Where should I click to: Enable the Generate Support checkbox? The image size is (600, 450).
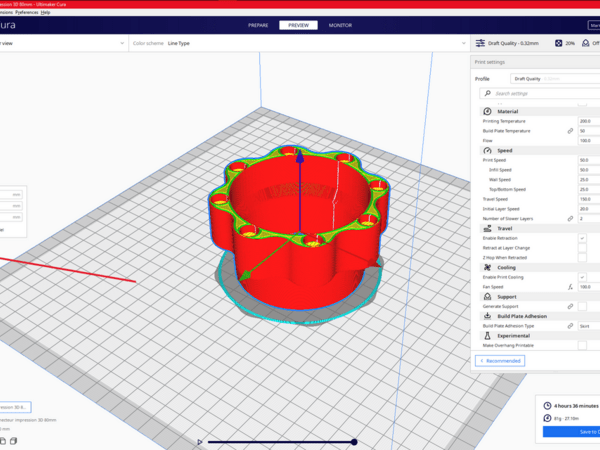click(582, 305)
